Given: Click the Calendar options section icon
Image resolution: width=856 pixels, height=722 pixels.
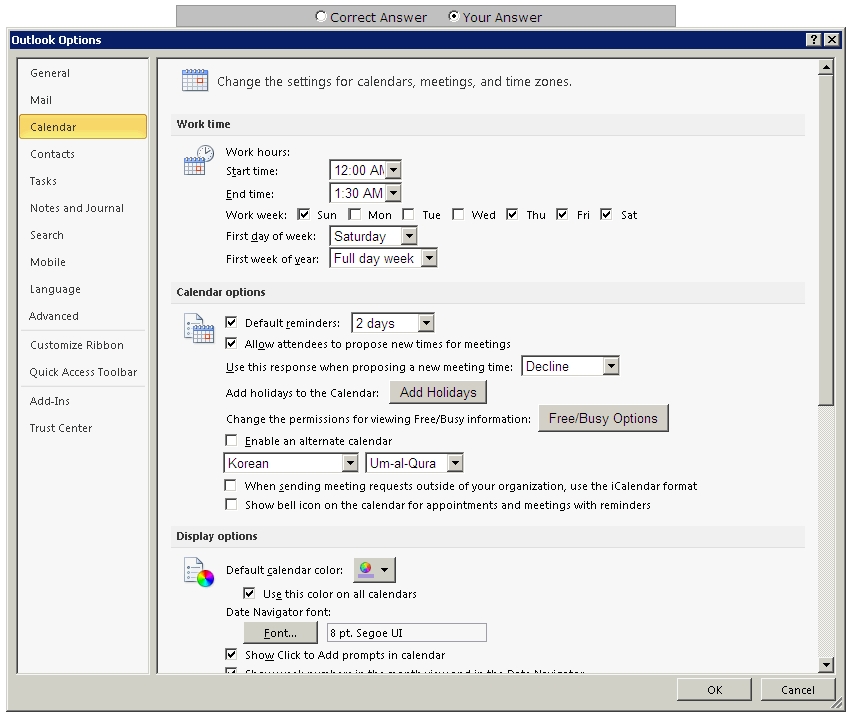Looking at the screenshot, I should point(198,328).
